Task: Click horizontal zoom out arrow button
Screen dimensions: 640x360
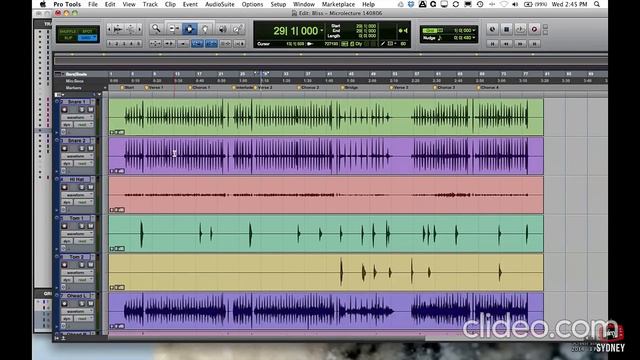Action: point(109,29)
